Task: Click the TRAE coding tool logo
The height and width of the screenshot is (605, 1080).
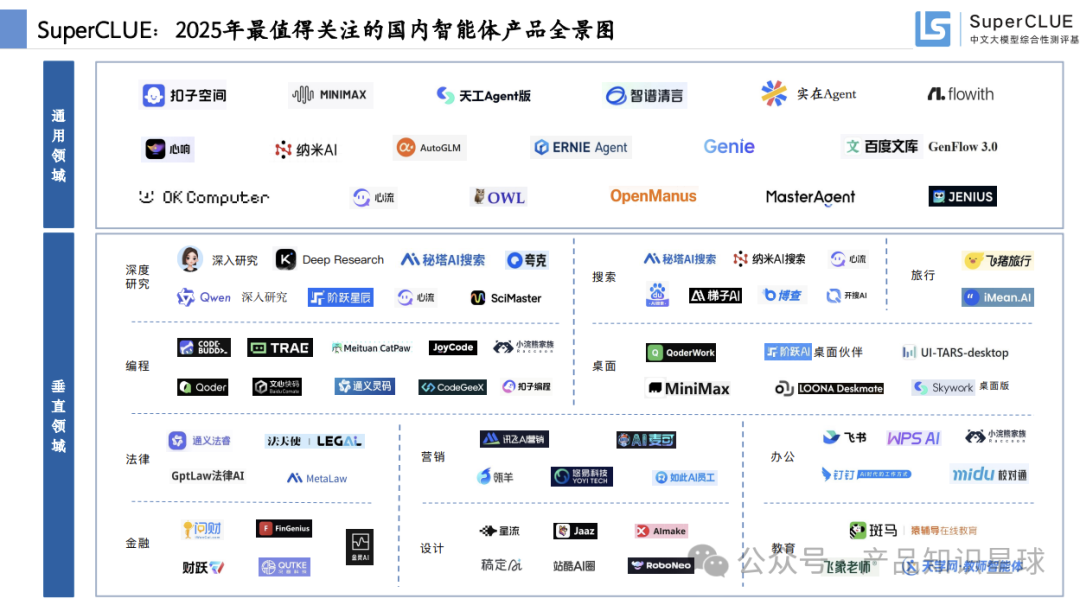Action: point(279,347)
